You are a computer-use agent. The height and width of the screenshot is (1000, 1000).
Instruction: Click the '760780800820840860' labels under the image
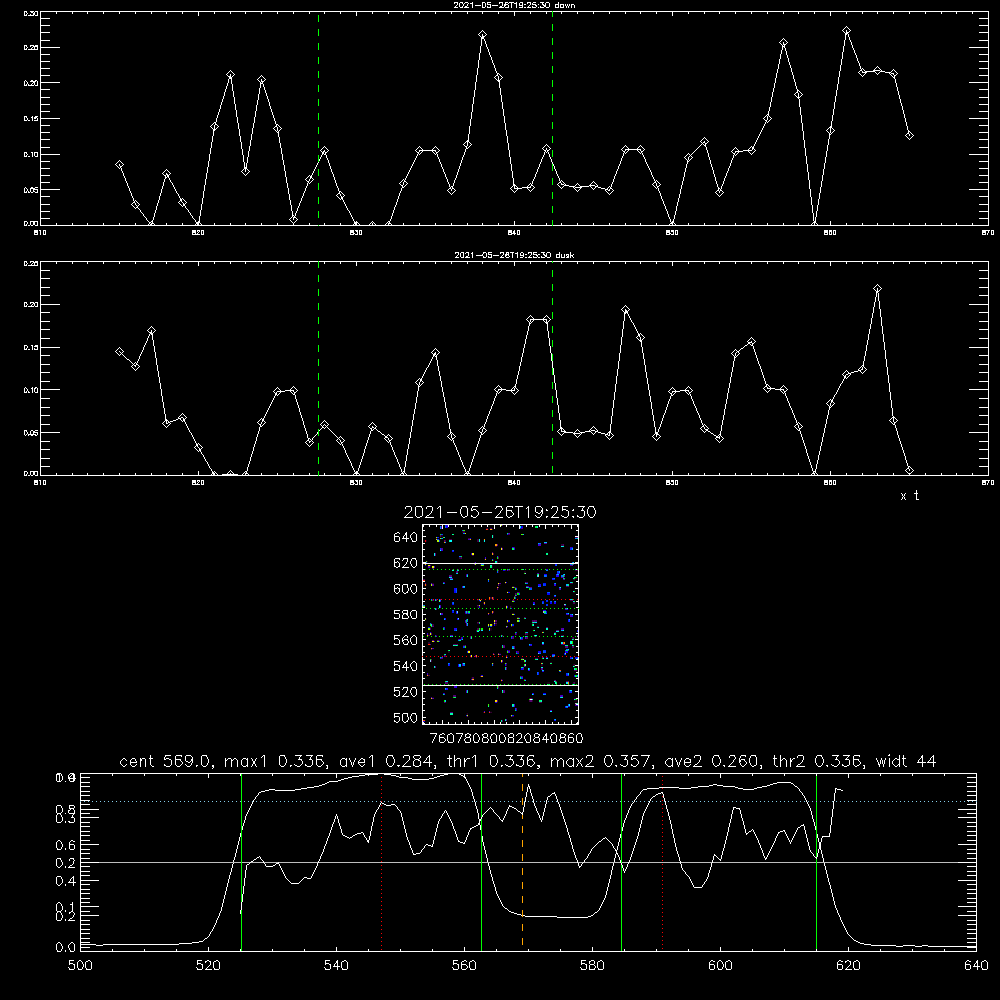[506, 738]
